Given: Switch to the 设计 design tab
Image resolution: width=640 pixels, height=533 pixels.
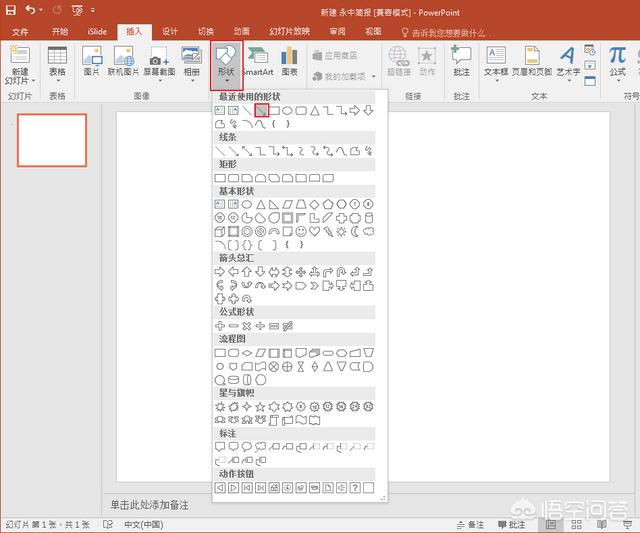Looking at the screenshot, I should tap(170, 31).
